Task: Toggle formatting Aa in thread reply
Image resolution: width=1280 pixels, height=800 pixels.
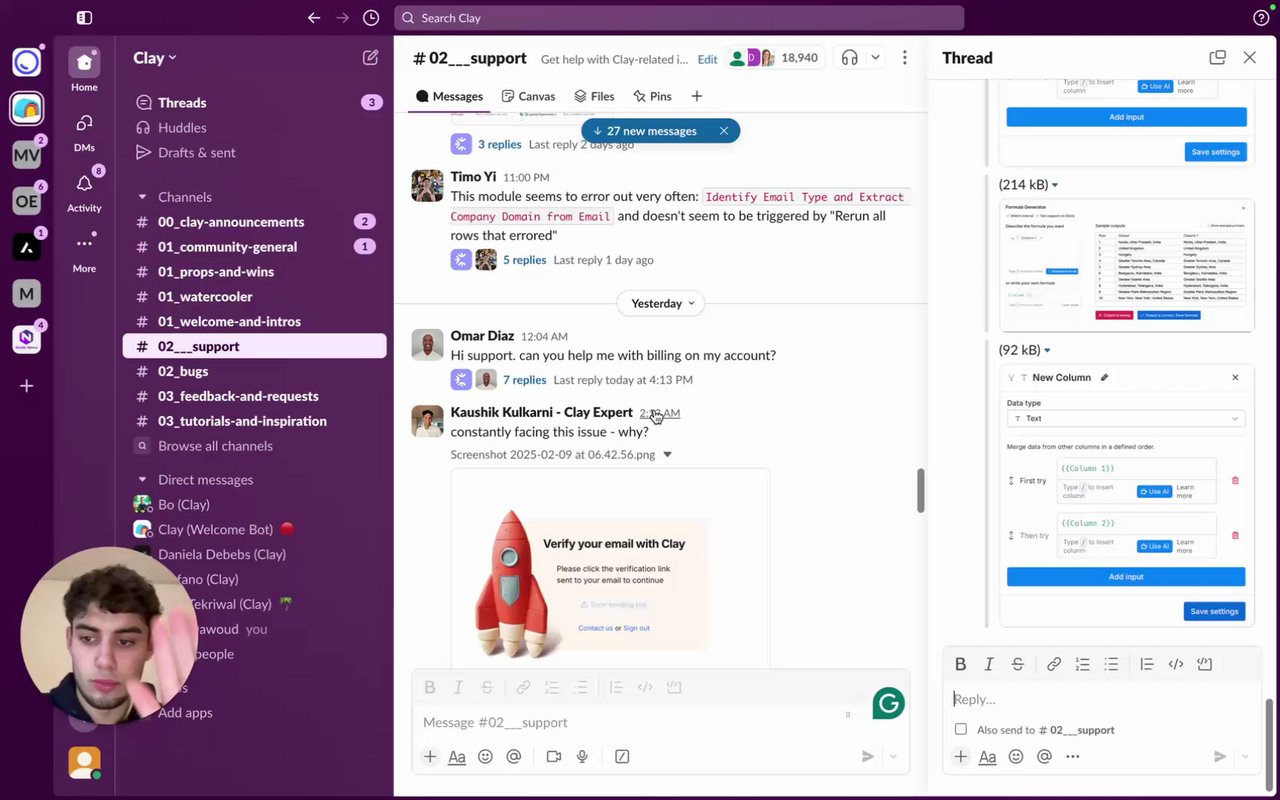Action: (987, 757)
